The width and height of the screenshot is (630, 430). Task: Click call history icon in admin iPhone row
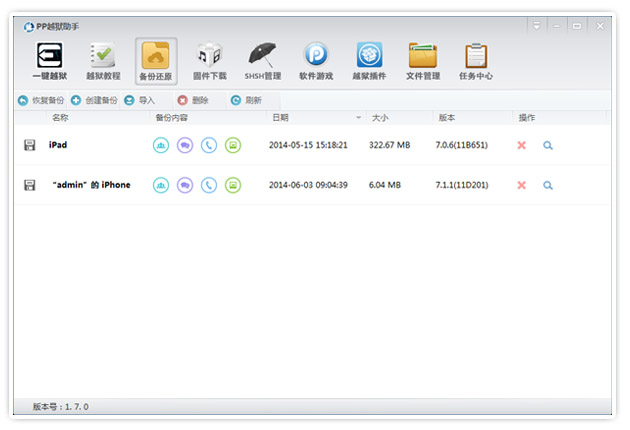point(209,185)
